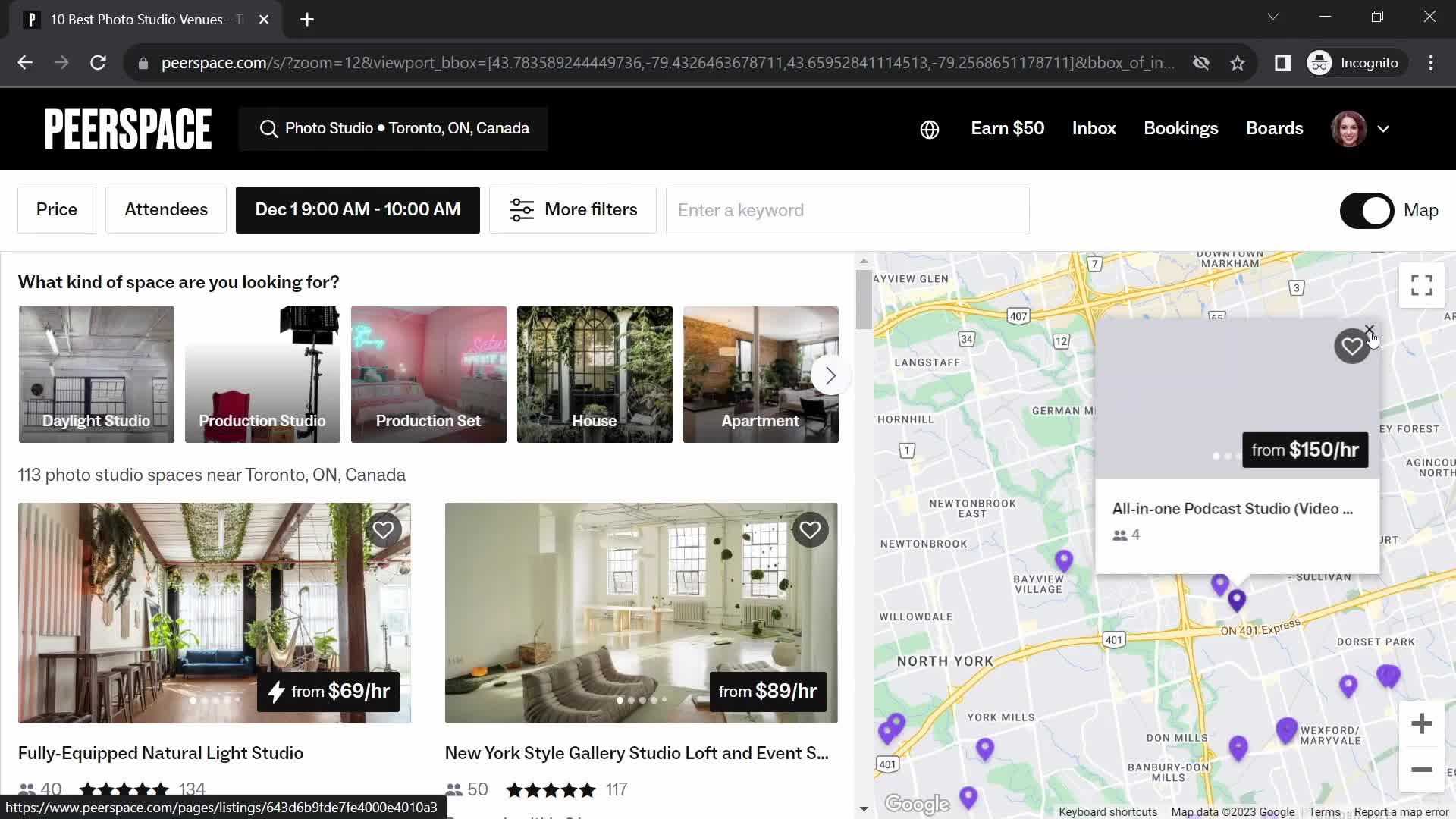Click the heart/save icon on second listing
Screen dimensions: 1456x819
point(810,530)
